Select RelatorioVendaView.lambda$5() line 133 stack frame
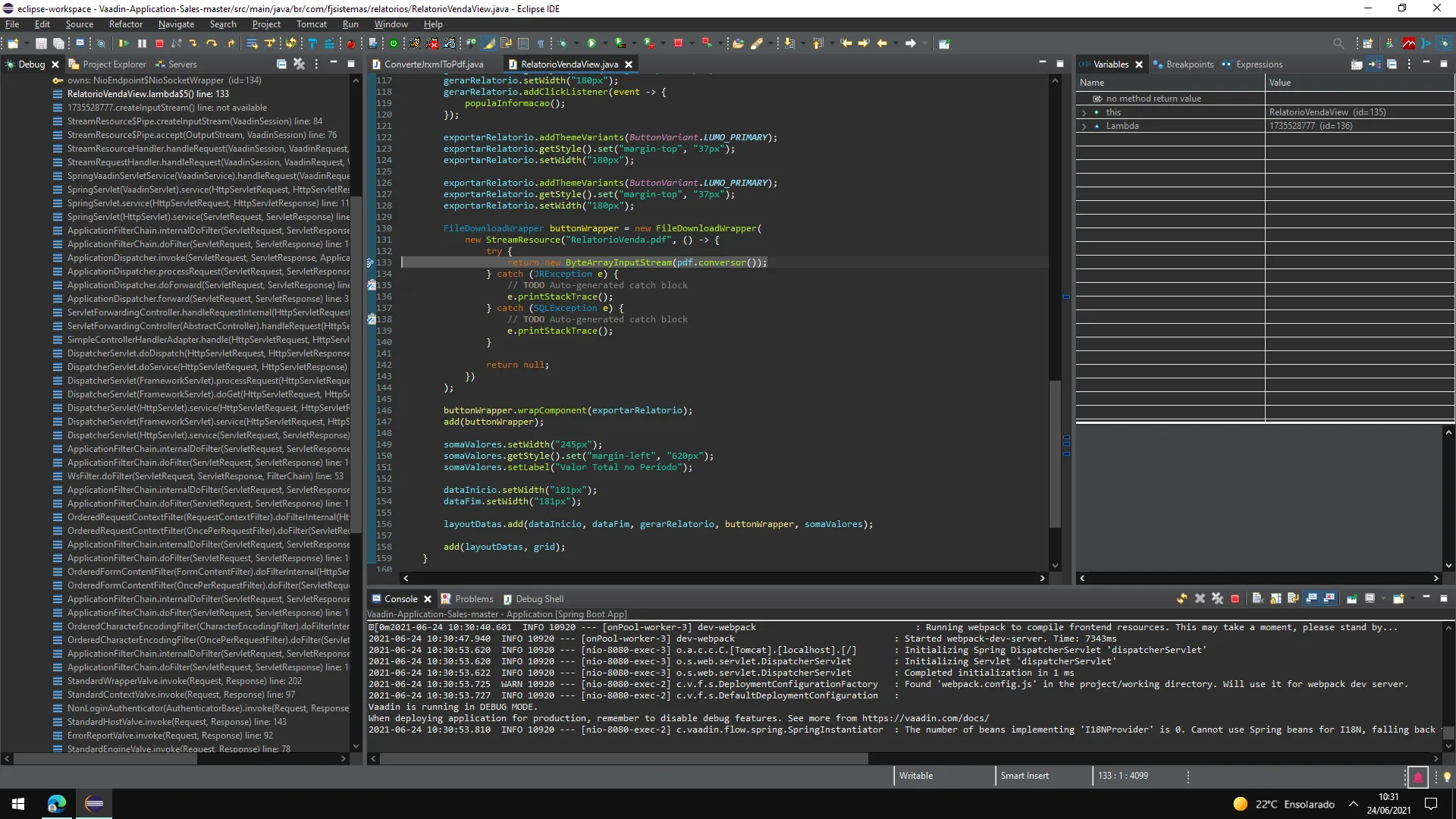The image size is (1456, 819). tap(148, 94)
